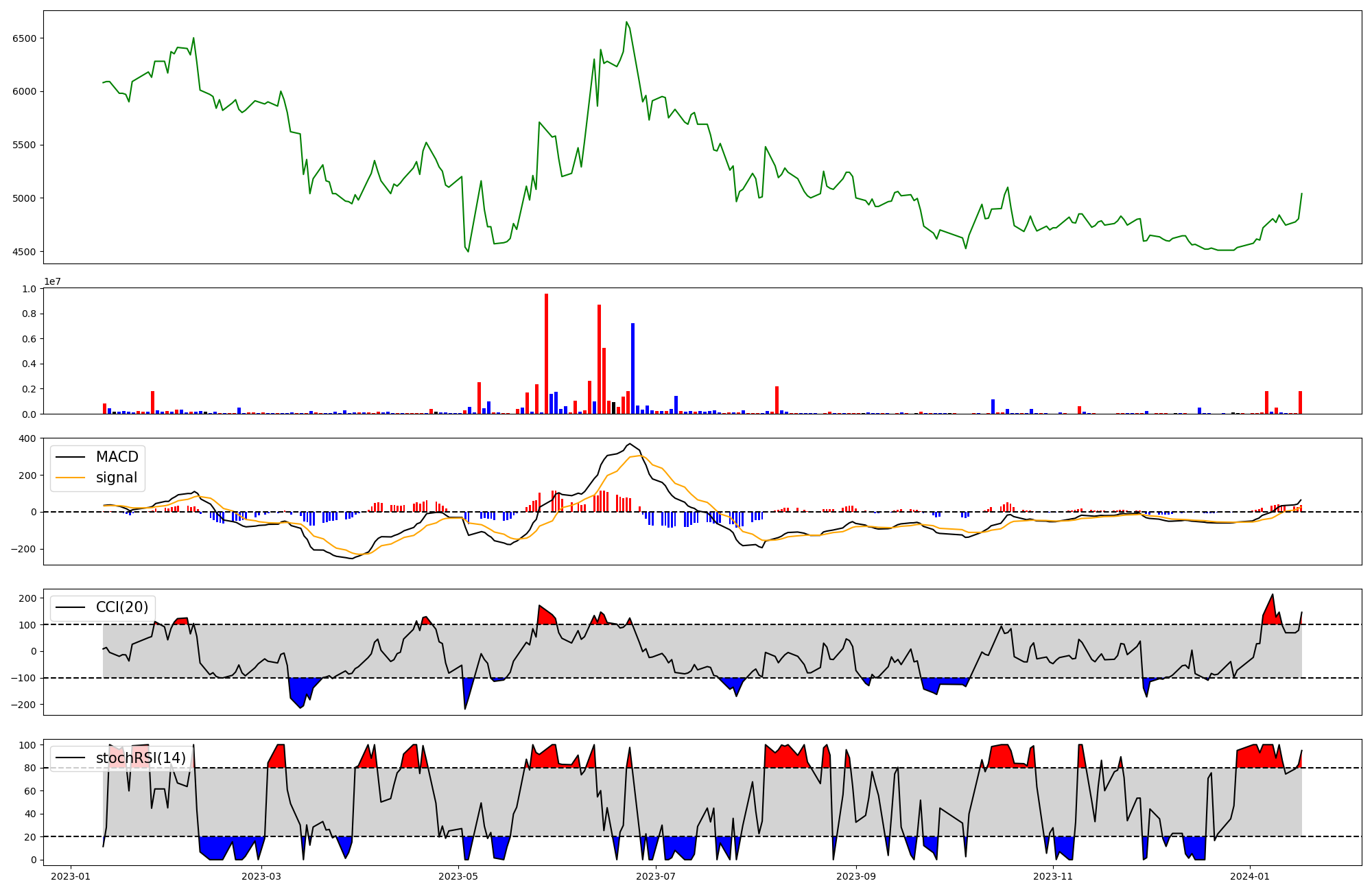Viewport: 1372px width, 892px height.
Task: Click the tallest red volume bar
Action: 546,353
